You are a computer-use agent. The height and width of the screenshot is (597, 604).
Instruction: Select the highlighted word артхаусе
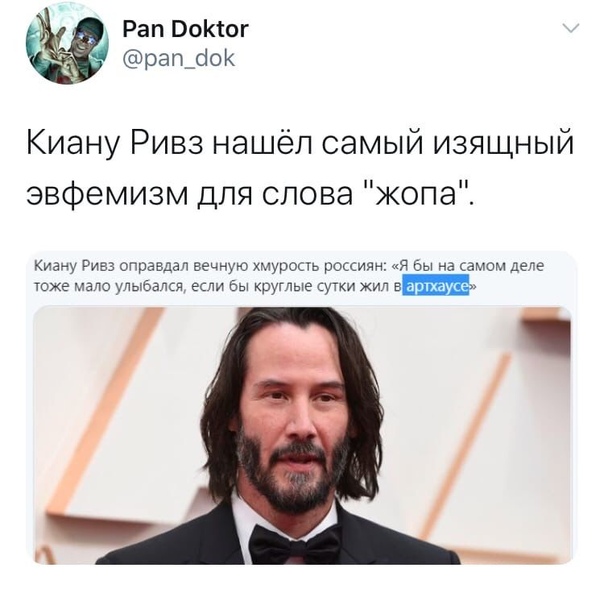point(436,285)
